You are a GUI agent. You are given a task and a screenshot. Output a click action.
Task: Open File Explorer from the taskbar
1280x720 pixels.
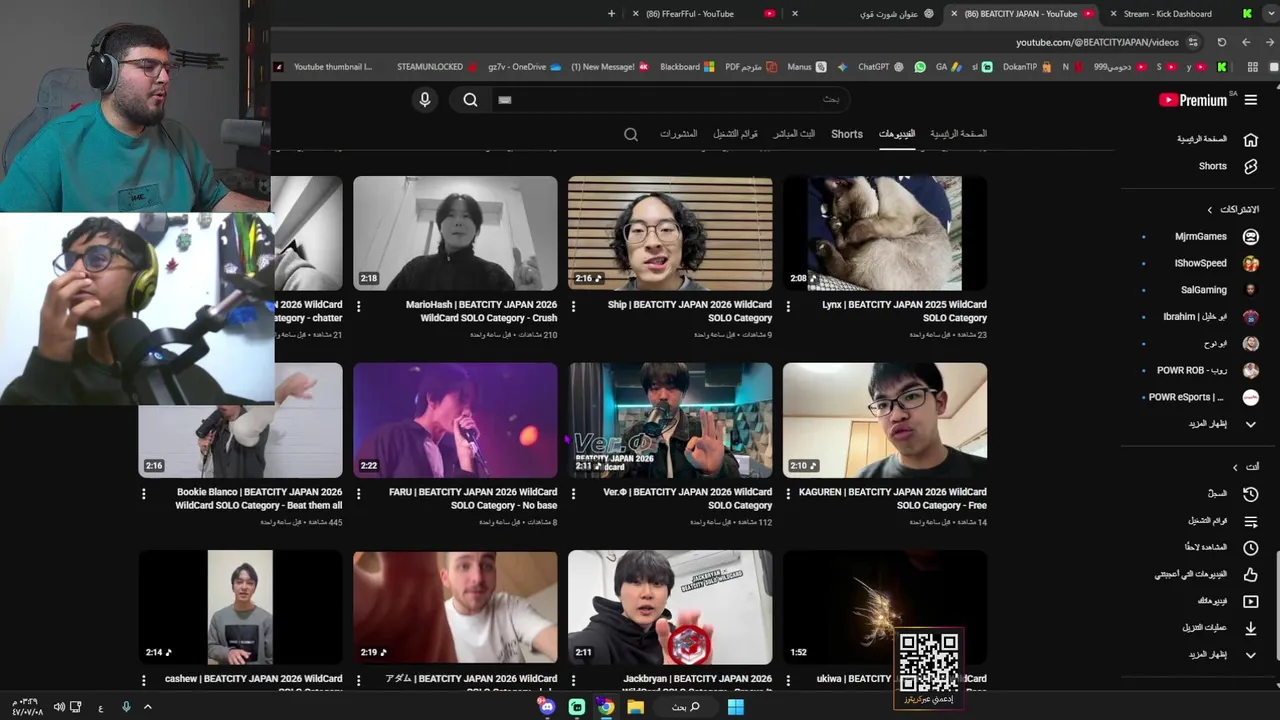pos(635,707)
